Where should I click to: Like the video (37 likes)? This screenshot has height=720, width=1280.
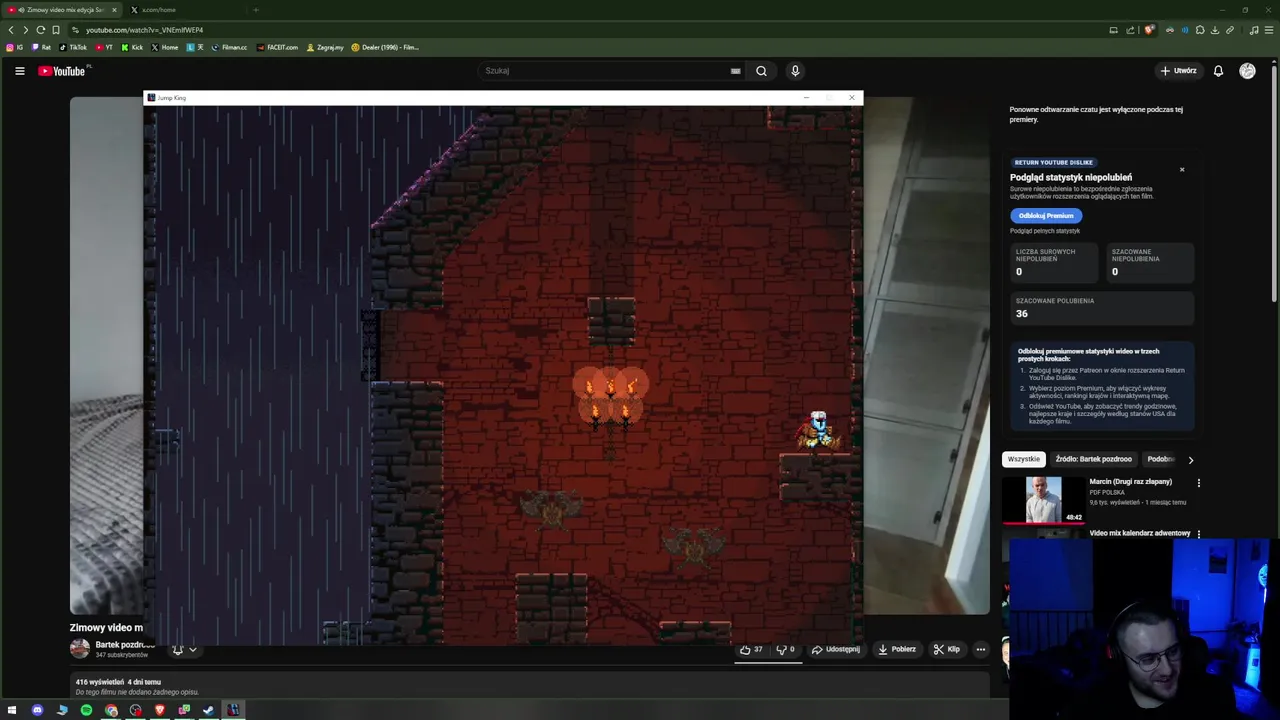(750, 649)
